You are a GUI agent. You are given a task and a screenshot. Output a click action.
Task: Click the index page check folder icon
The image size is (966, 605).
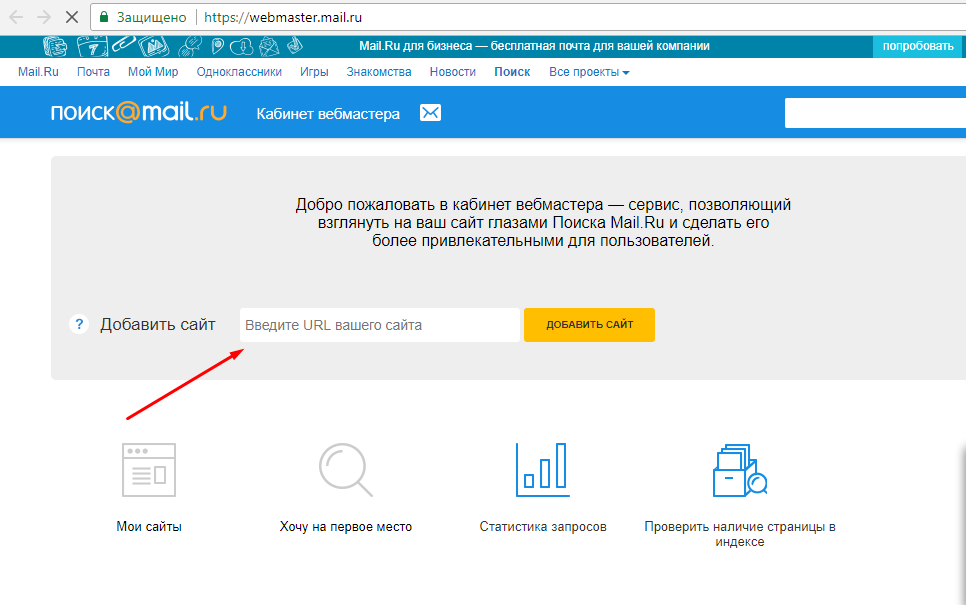(x=739, y=470)
